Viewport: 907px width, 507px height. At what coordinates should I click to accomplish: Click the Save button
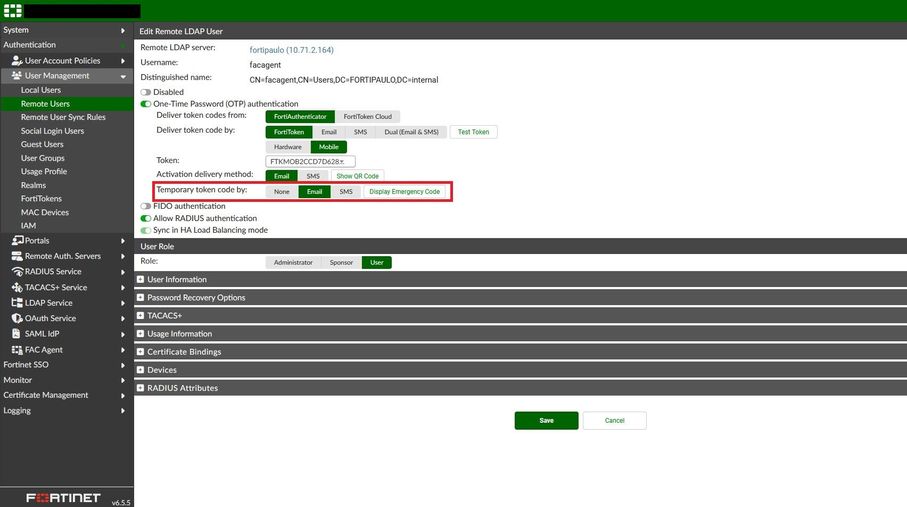pyautogui.click(x=546, y=421)
